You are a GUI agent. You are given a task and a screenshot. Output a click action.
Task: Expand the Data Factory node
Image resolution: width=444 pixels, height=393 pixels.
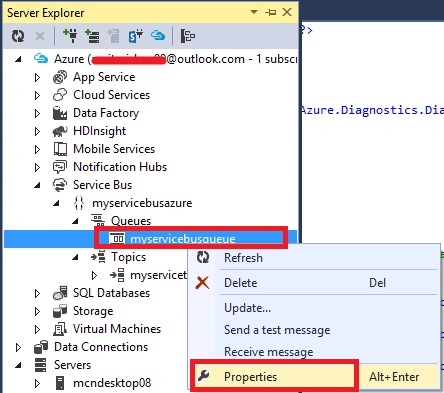click(37, 113)
